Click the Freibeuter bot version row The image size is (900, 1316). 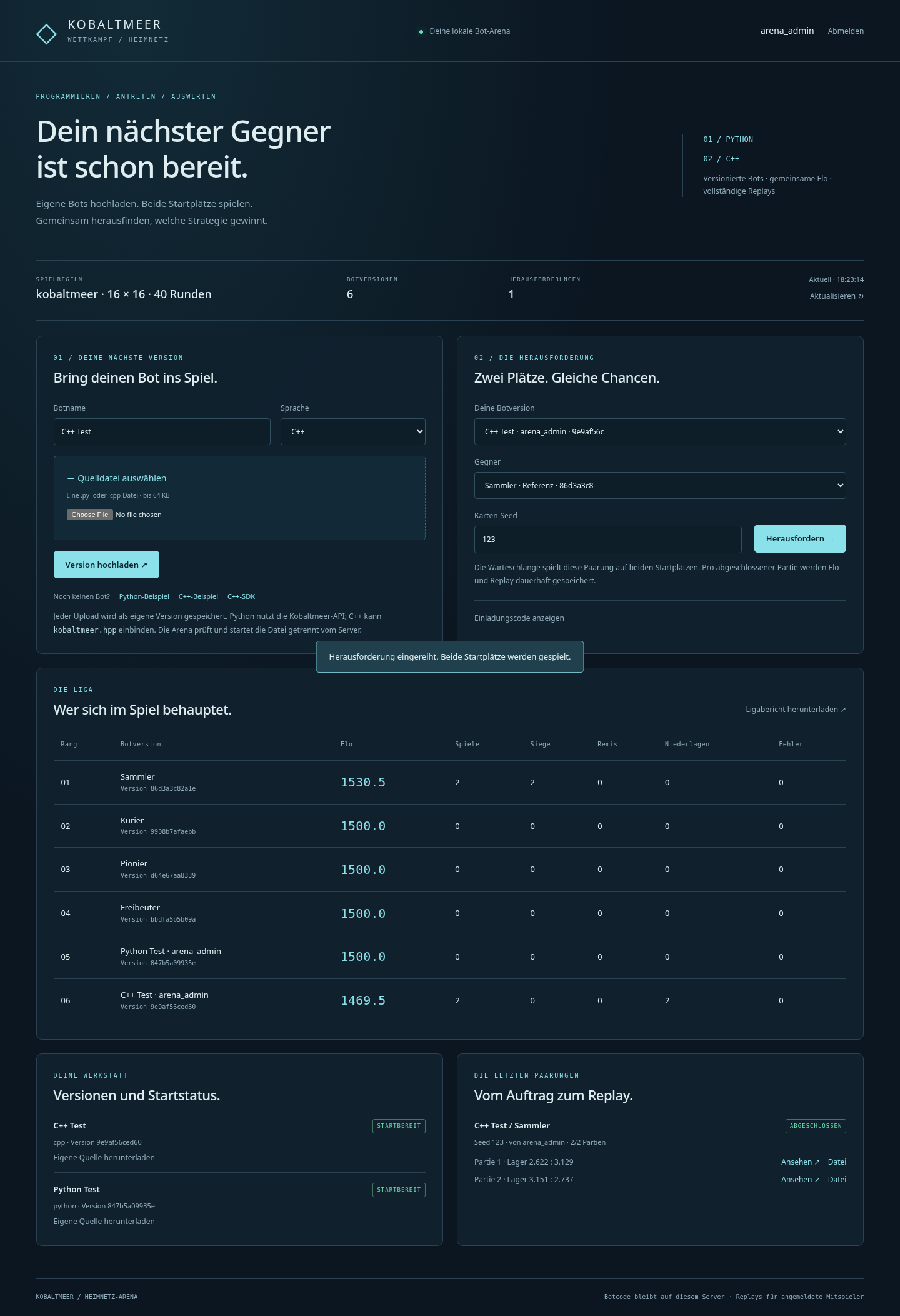pyautogui.click(x=450, y=913)
